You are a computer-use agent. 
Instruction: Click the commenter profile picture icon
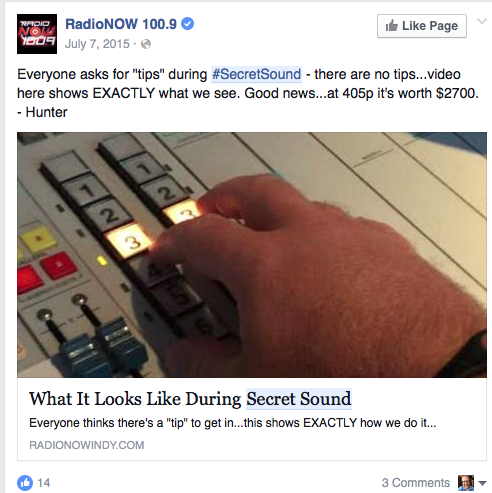pos(466,482)
